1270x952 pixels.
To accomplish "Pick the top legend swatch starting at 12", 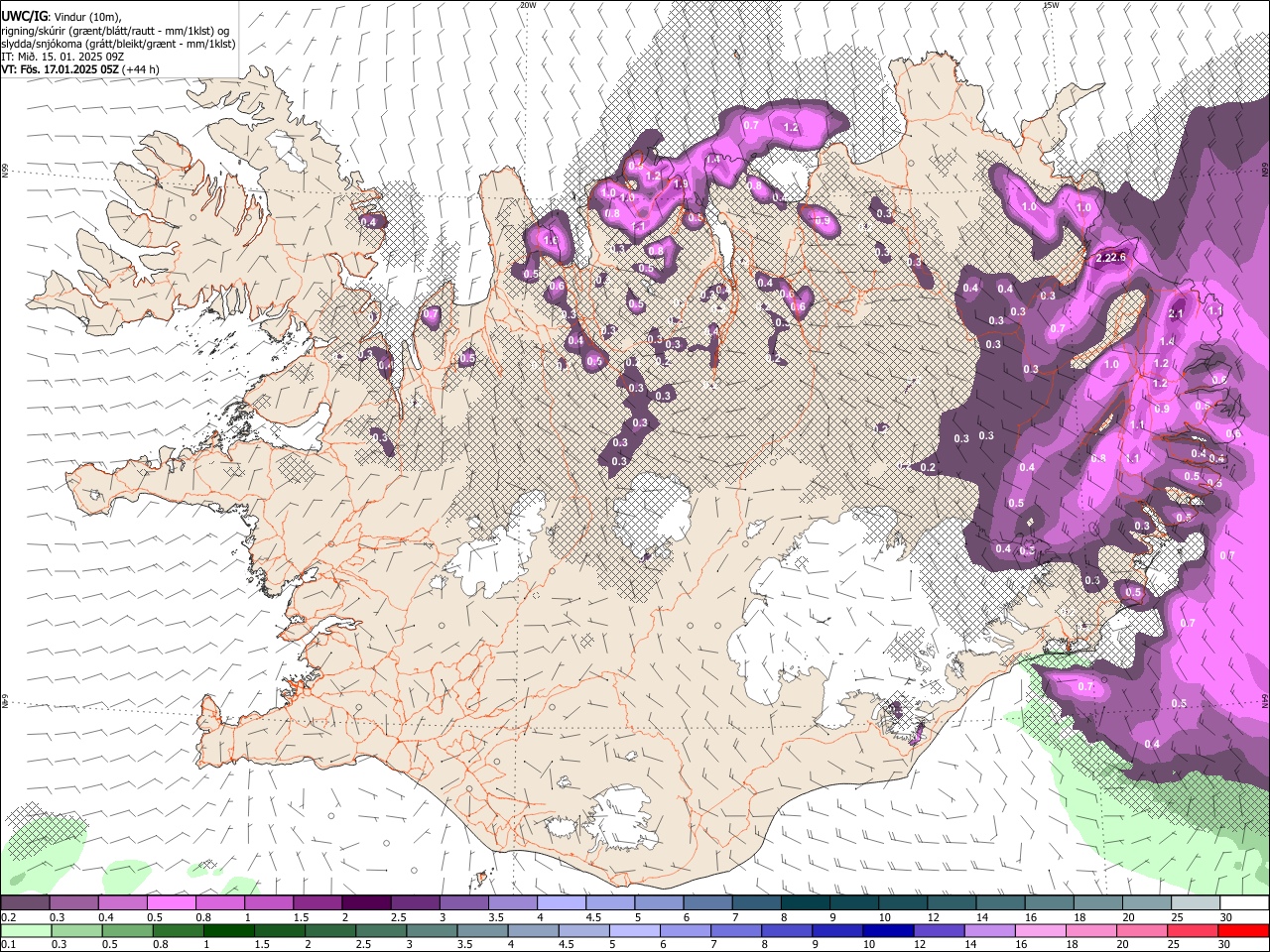I will pyautogui.click(x=951, y=903).
